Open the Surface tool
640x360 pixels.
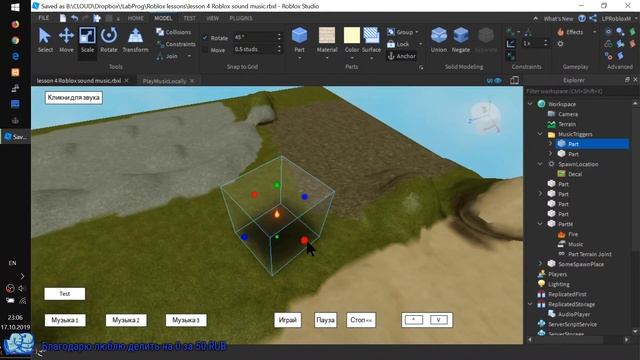[371, 40]
